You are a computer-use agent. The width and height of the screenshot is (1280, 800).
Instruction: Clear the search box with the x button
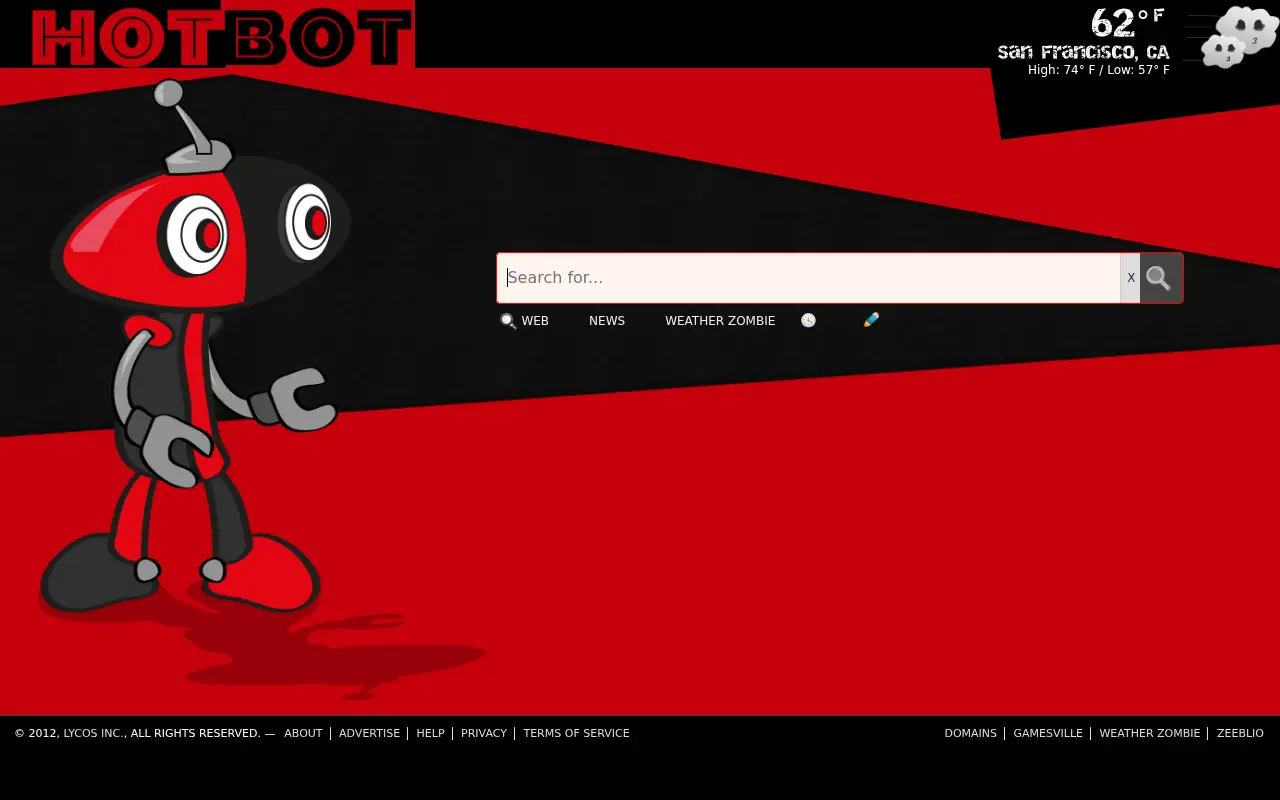point(1131,278)
